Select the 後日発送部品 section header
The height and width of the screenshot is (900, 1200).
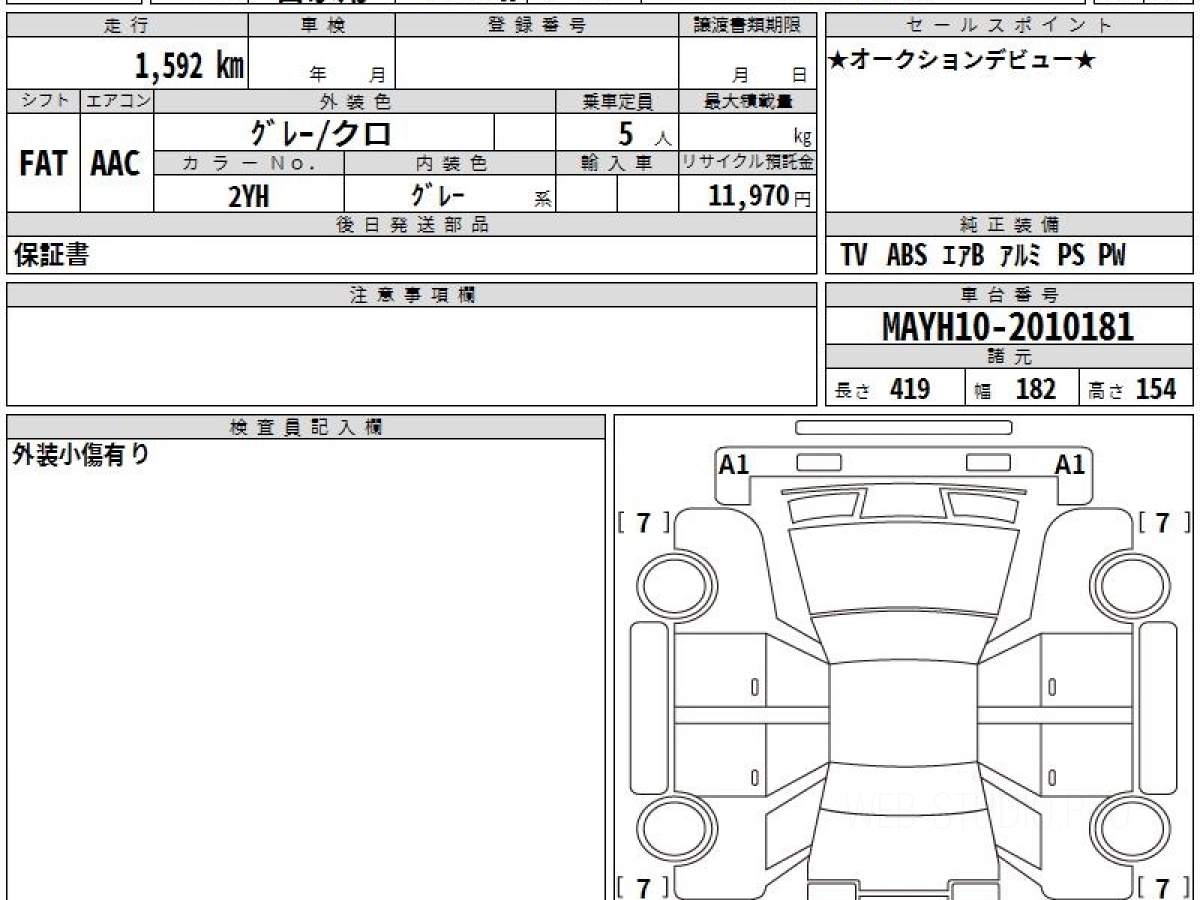point(412,225)
